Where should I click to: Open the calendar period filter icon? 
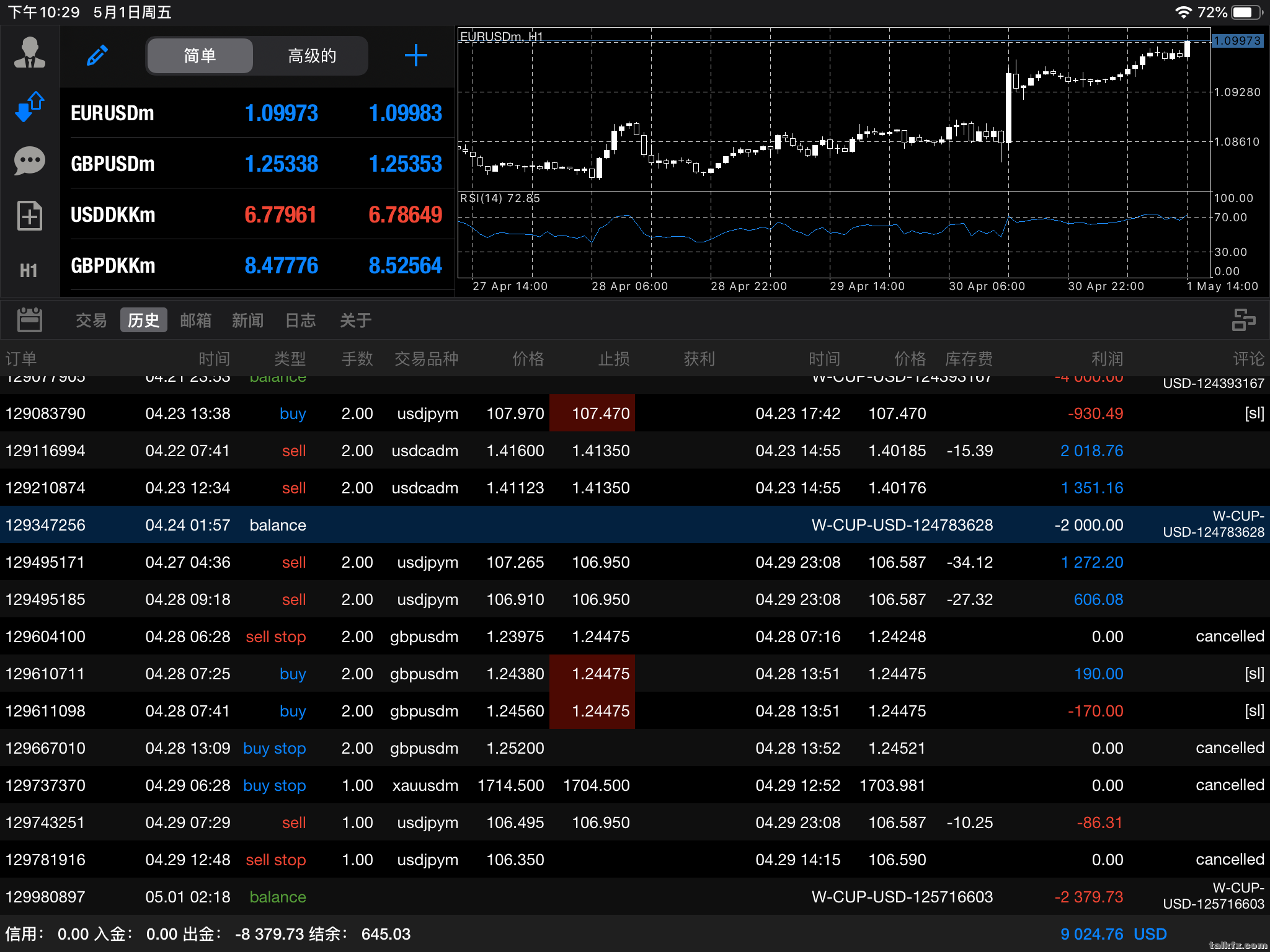pos(29,320)
